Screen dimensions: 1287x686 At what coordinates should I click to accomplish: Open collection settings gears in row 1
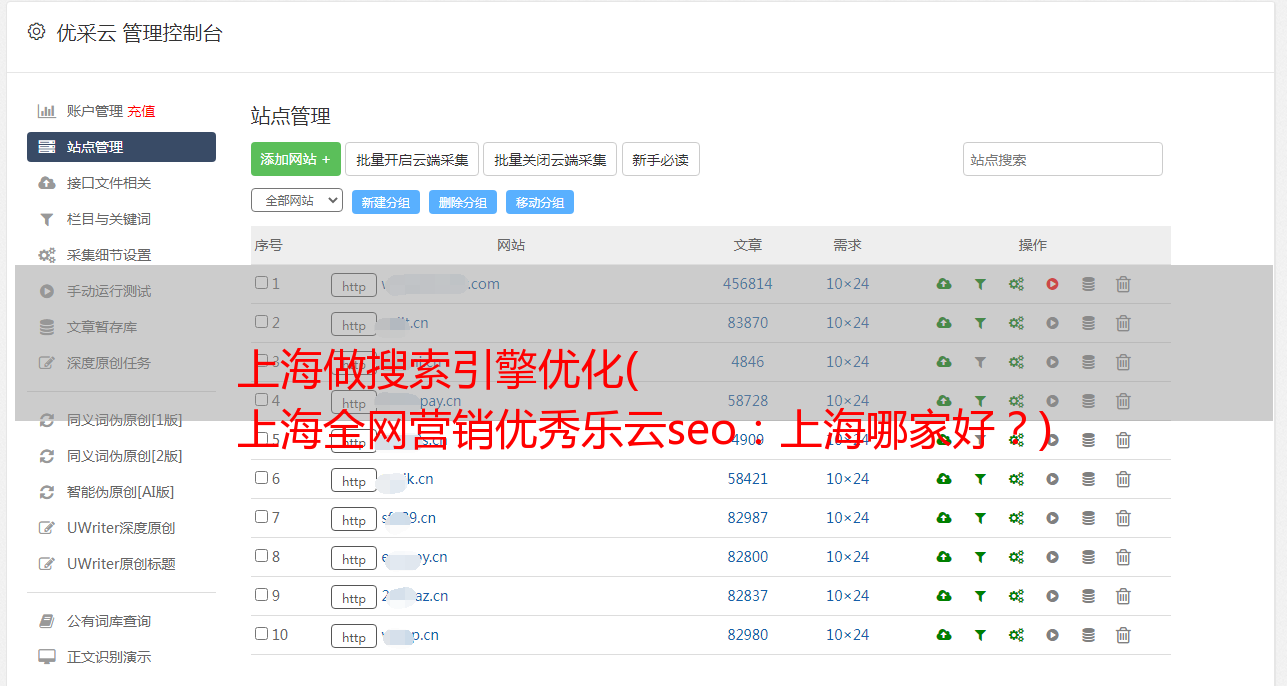pyautogui.click(x=1016, y=284)
